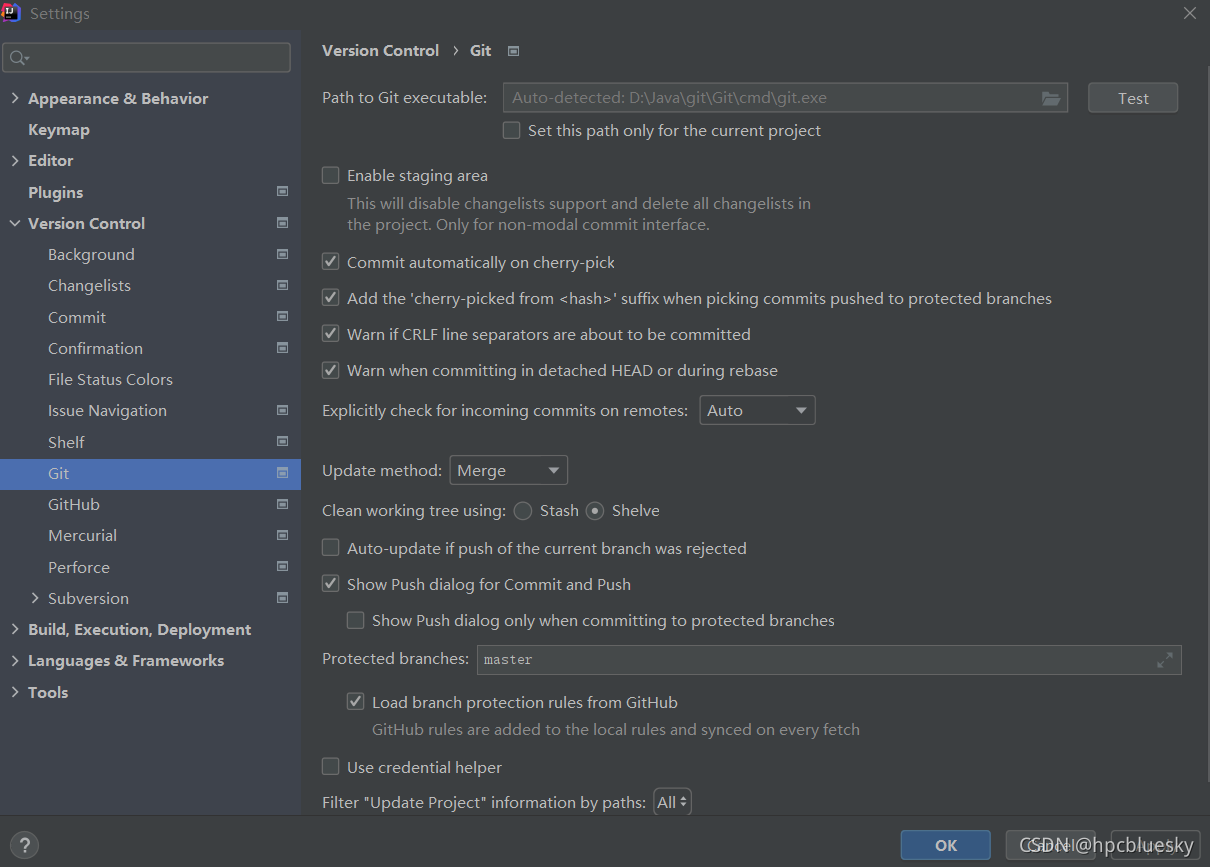Expand the Subversion node
The width and height of the screenshot is (1210, 867).
pos(35,598)
